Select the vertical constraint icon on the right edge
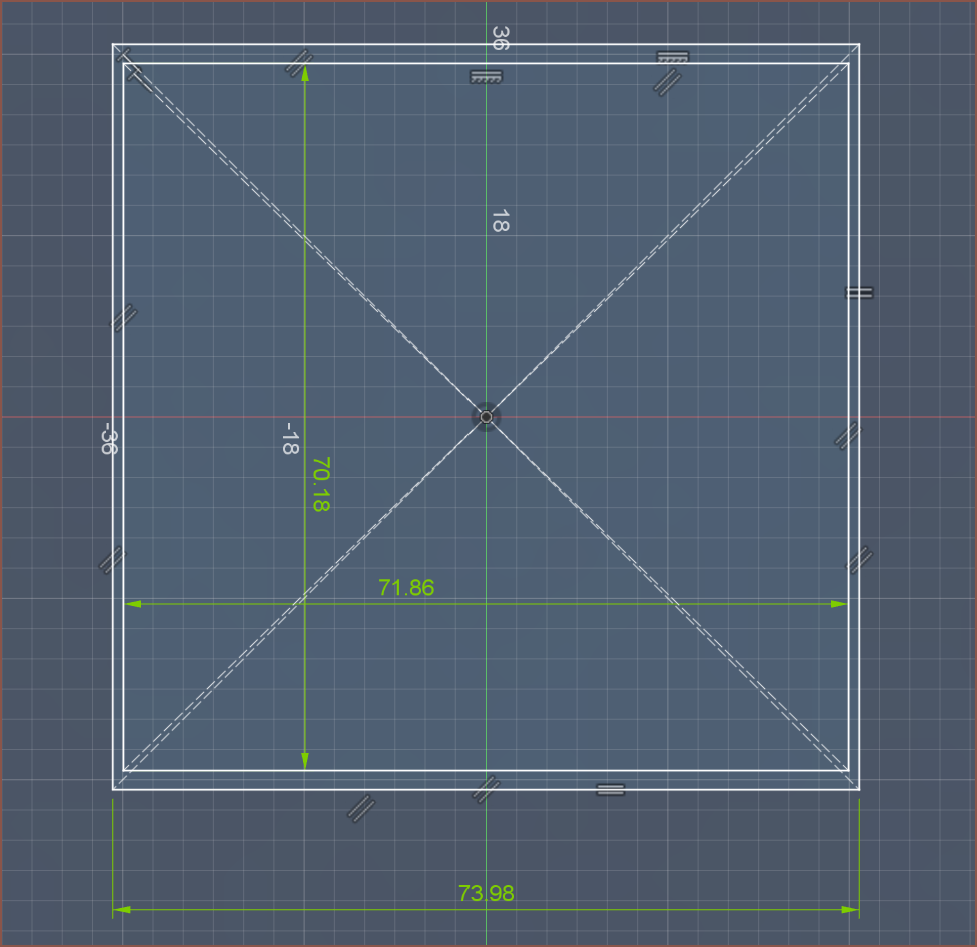Screen dimensions: 977x947 pos(859,293)
